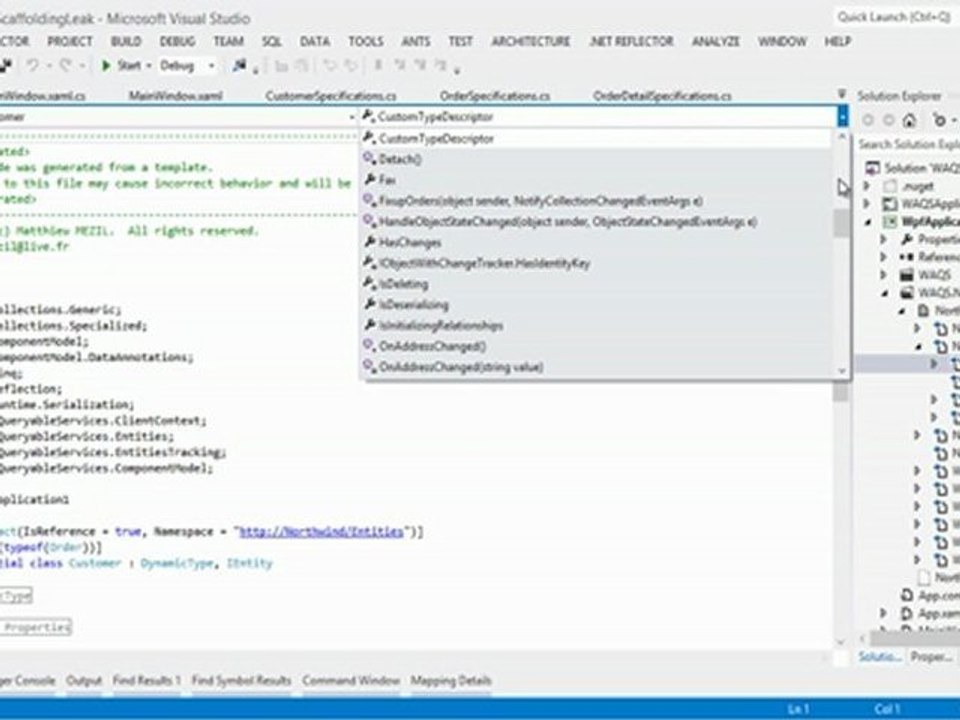Open the Output tab at bottom
The image size is (960, 720).
click(x=84, y=681)
